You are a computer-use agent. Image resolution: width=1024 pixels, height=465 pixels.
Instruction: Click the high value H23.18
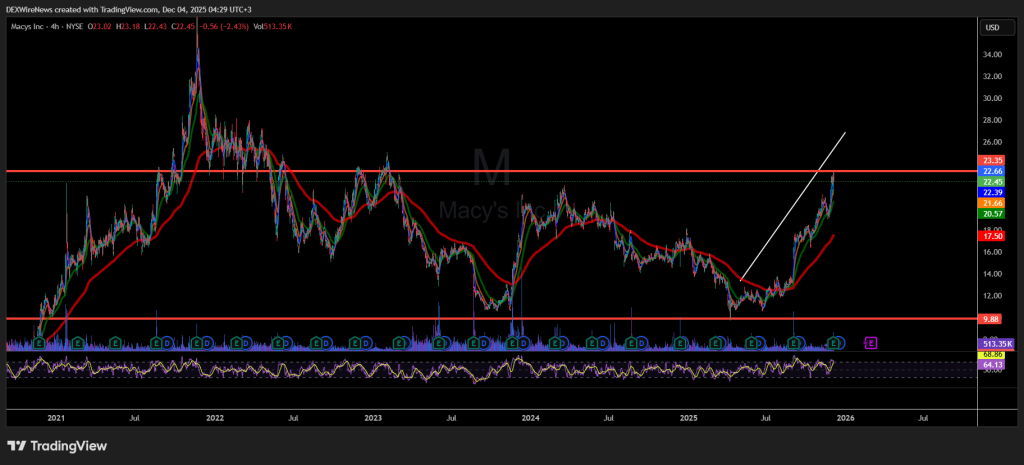(127, 27)
